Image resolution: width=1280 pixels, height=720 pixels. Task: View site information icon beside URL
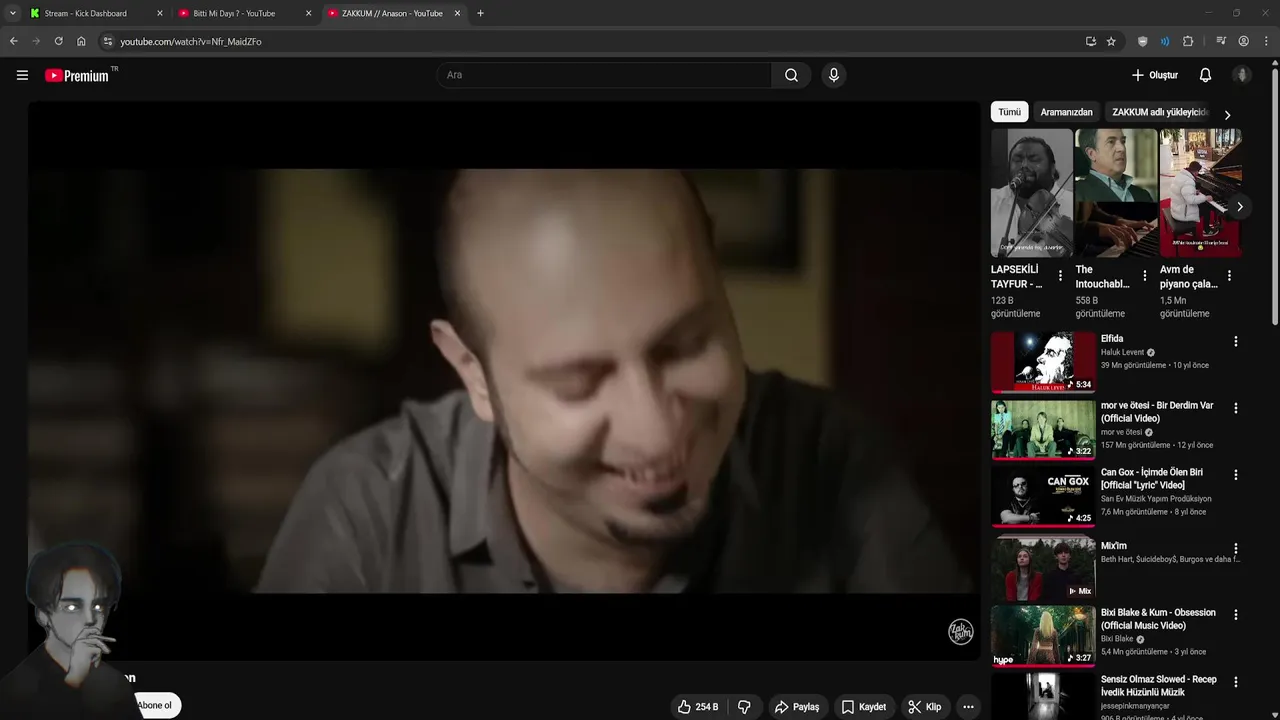click(108, 41)
